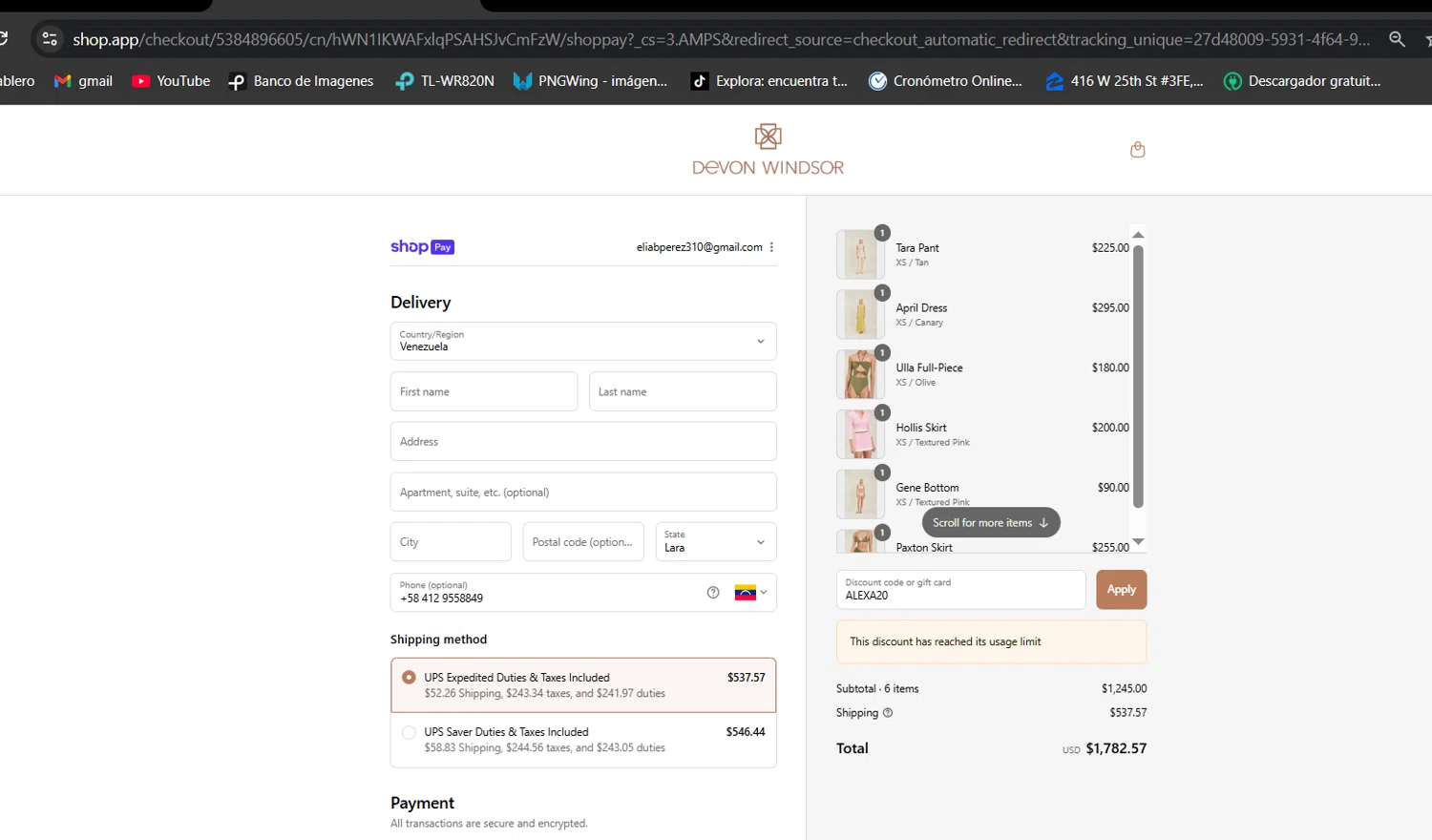Click the Phone number field

[x=583, y=592]
